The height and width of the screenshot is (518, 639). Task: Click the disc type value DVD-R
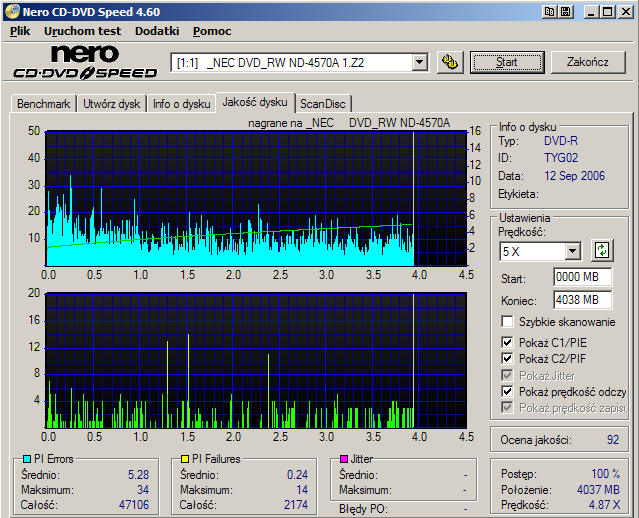(x=561, y=141)
